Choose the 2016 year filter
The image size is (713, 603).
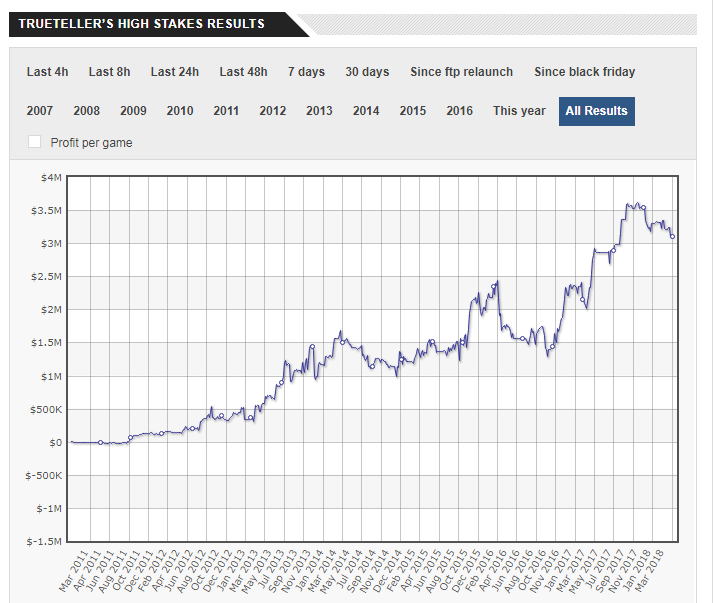[x=460, y=111]
